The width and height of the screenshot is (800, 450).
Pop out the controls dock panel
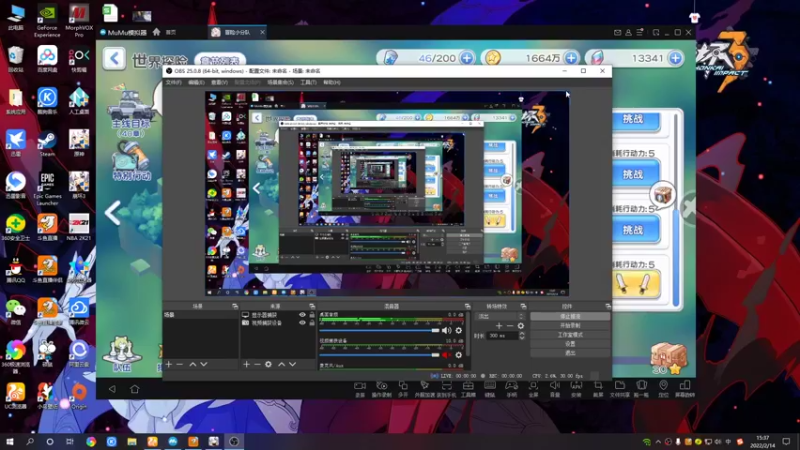coord(608,306)
